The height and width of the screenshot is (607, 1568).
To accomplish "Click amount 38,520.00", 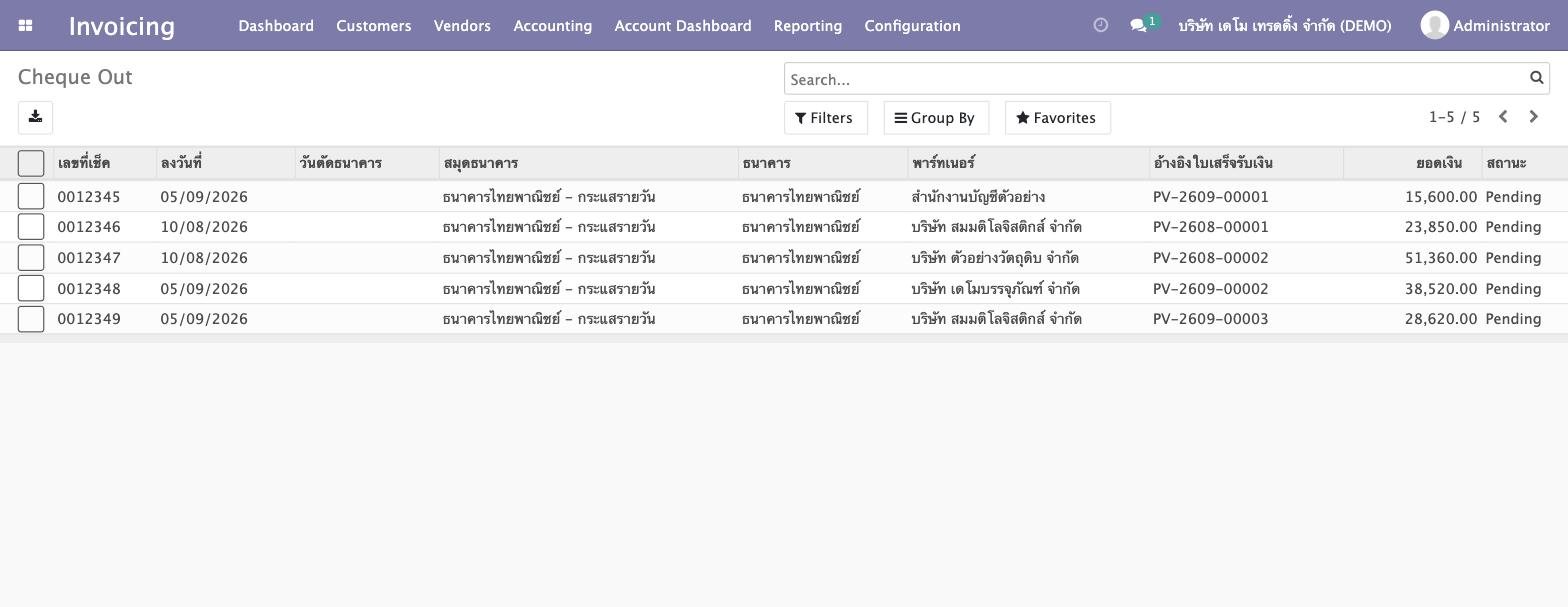I will [1441, 289].
